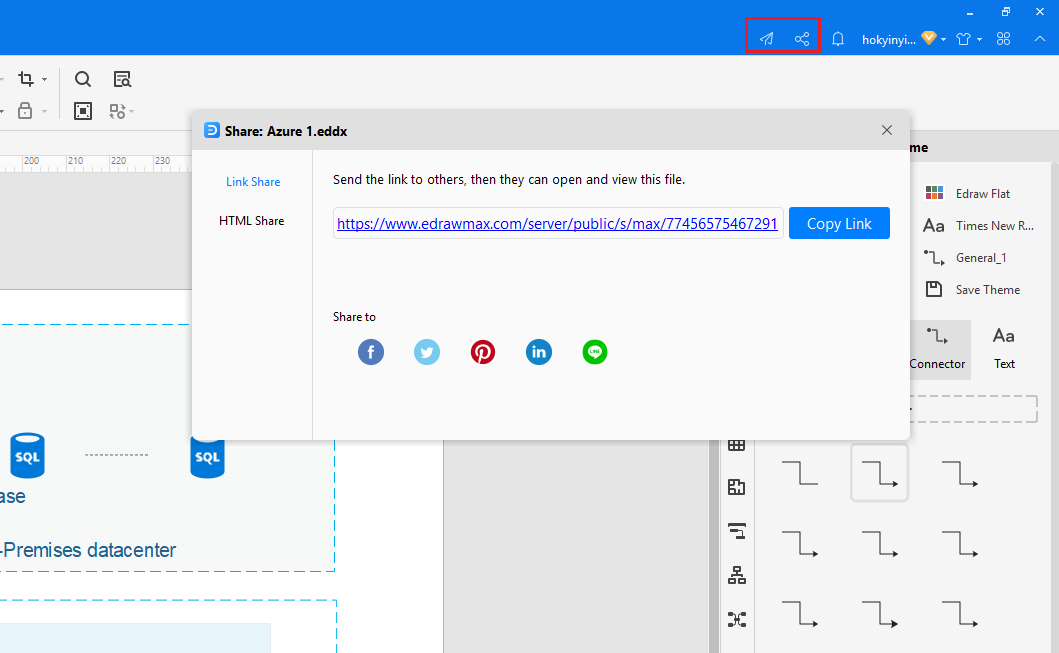
Task: Pick the highlighted connector style thumbnail
Action: point(879,473)
